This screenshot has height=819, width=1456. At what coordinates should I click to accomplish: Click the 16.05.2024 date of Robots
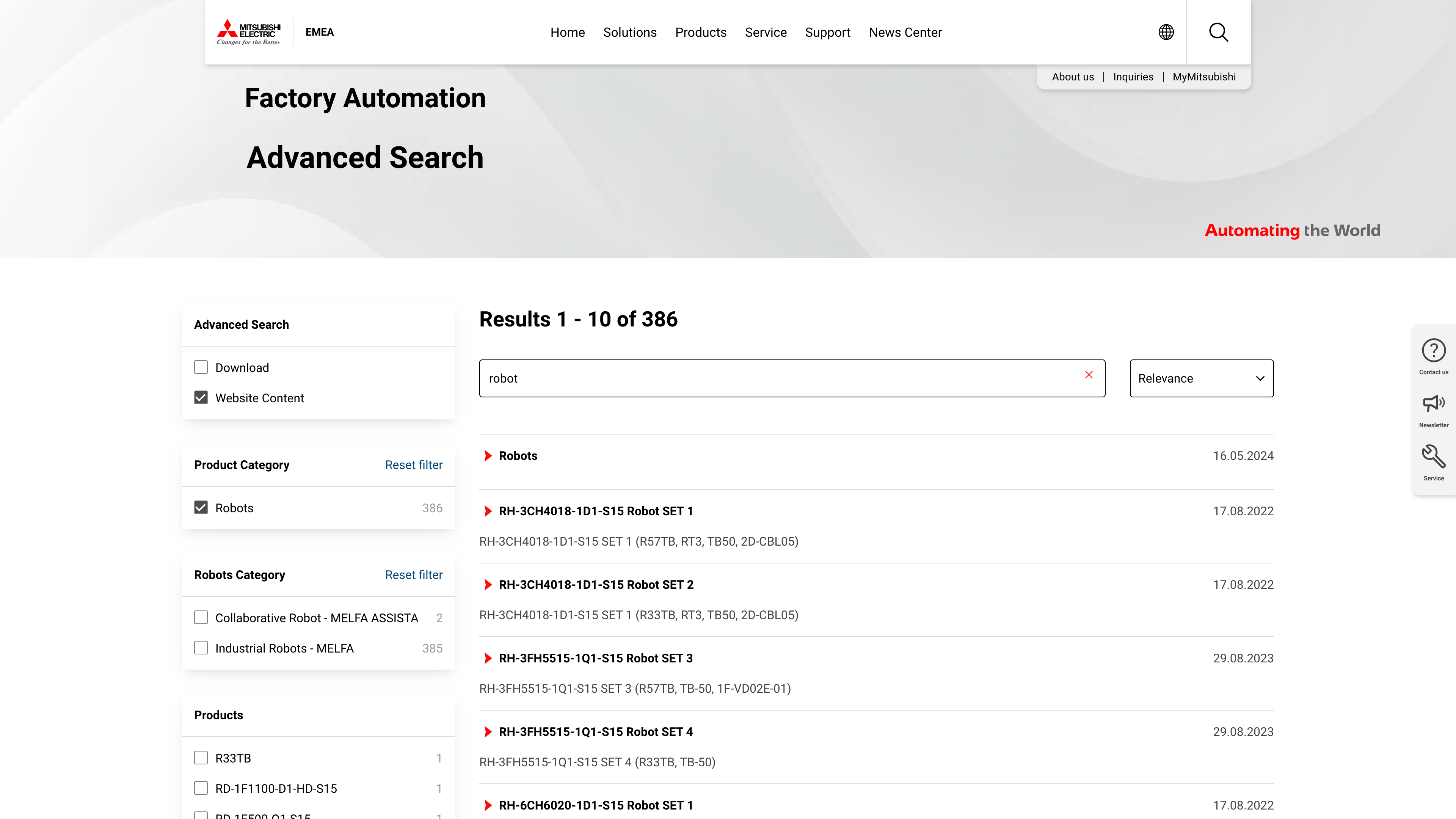click(1243, 455)
